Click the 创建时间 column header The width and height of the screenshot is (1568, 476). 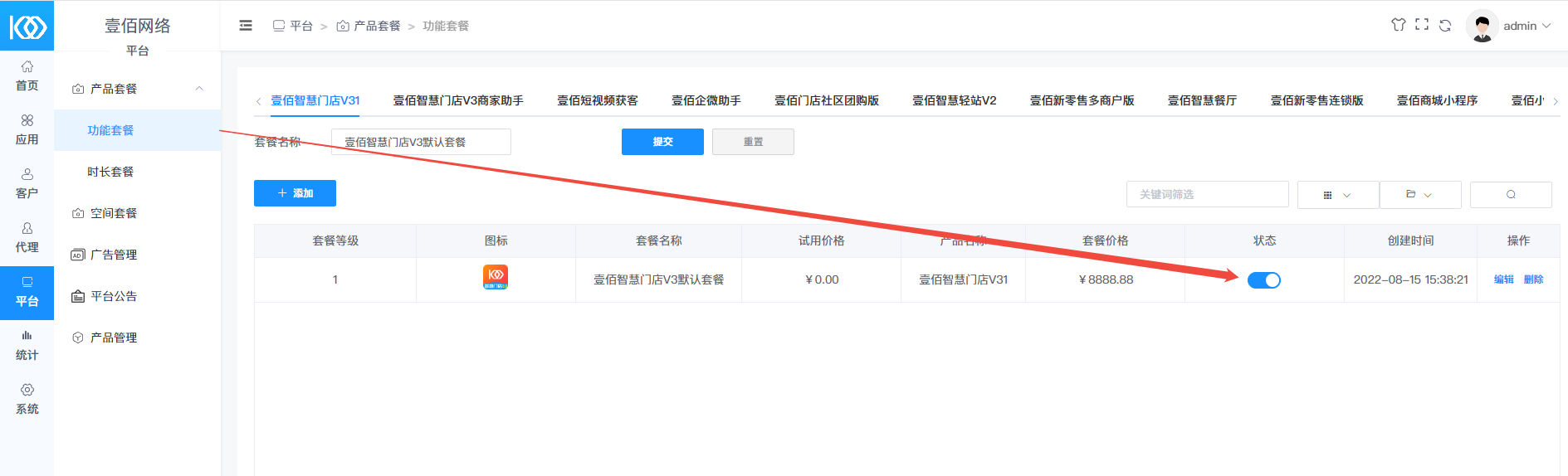(1411, 240)
